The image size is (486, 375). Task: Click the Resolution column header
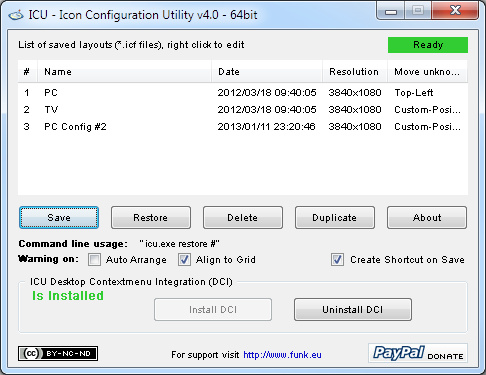pyautogui.click(x=355, y=72)
